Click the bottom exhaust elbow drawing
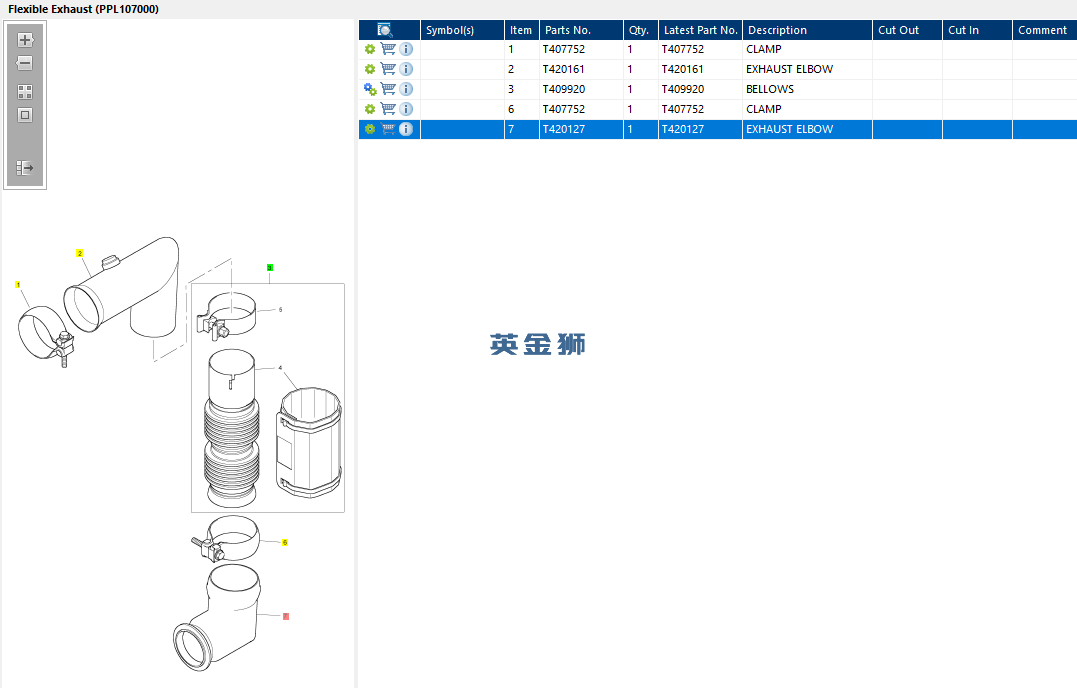1077x688 pixels. tap(218, 618)
